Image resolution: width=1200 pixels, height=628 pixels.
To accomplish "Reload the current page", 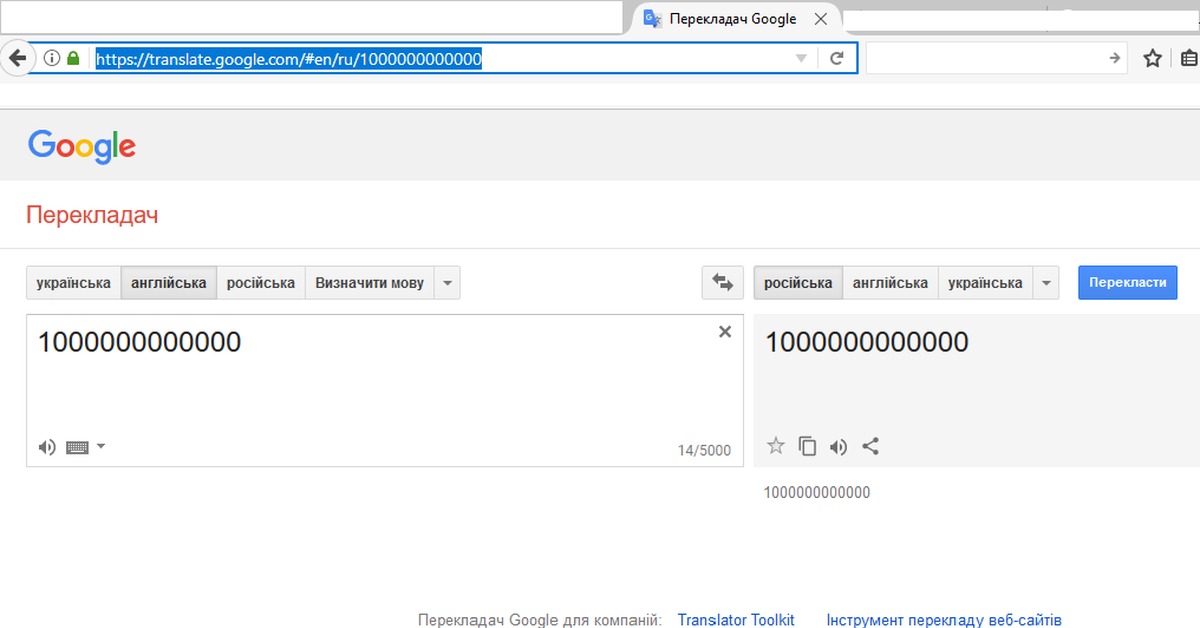I will [838, 59].
